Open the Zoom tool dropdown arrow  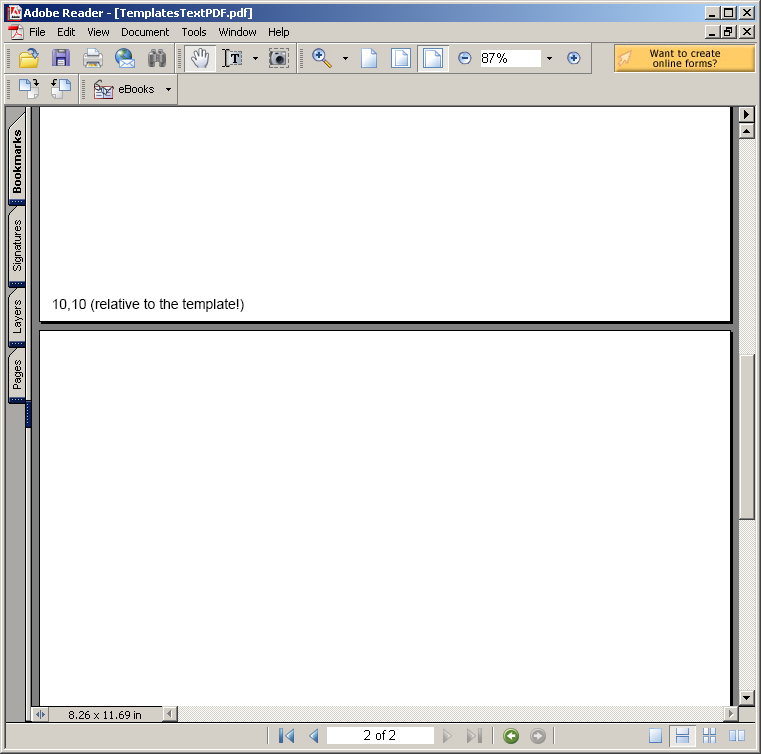tap(346, 58)
